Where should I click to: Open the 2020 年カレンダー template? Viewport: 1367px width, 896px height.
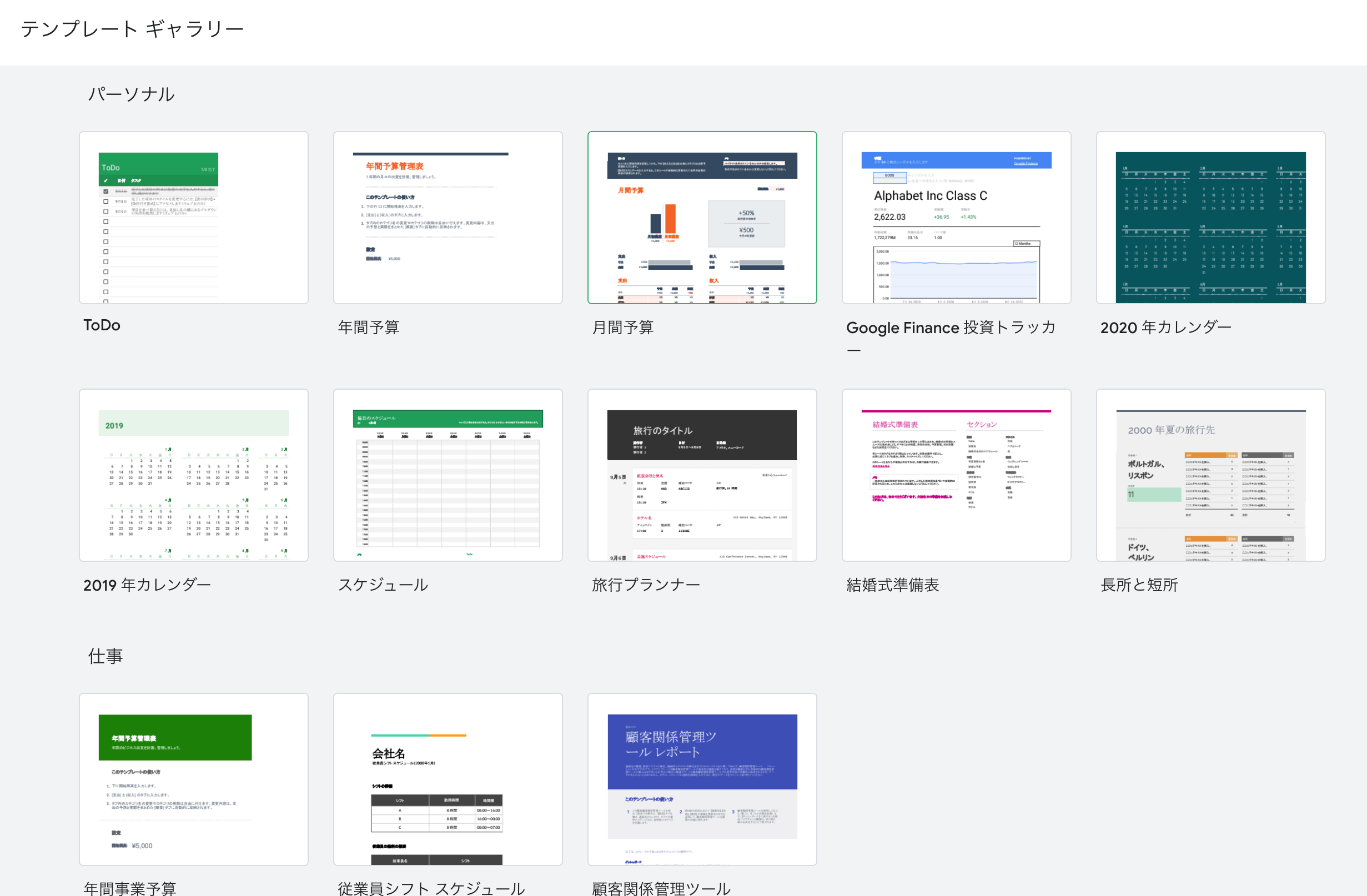pos(1210,218)
